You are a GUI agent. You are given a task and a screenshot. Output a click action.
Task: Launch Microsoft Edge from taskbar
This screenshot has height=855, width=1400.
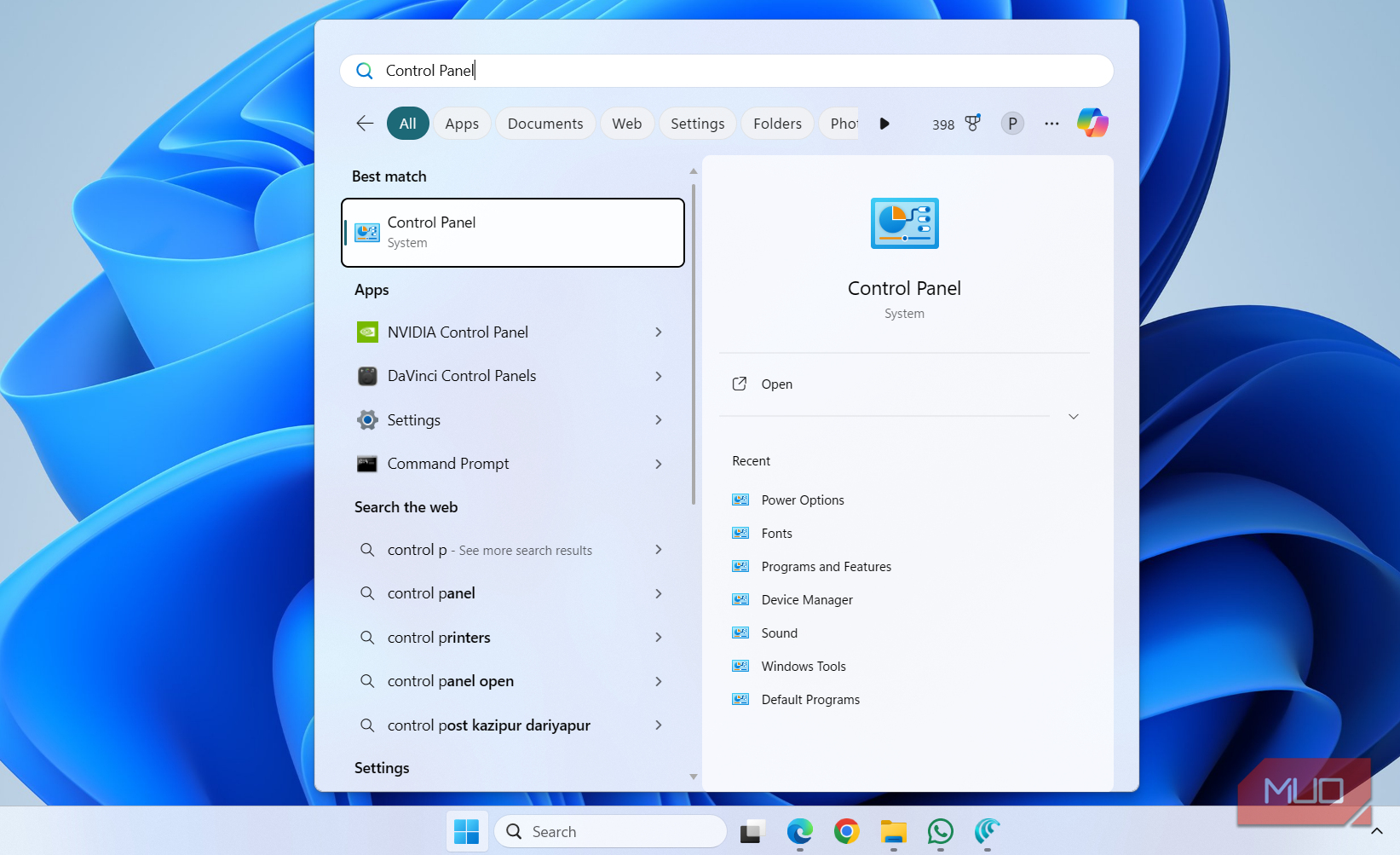coord(799,831)
